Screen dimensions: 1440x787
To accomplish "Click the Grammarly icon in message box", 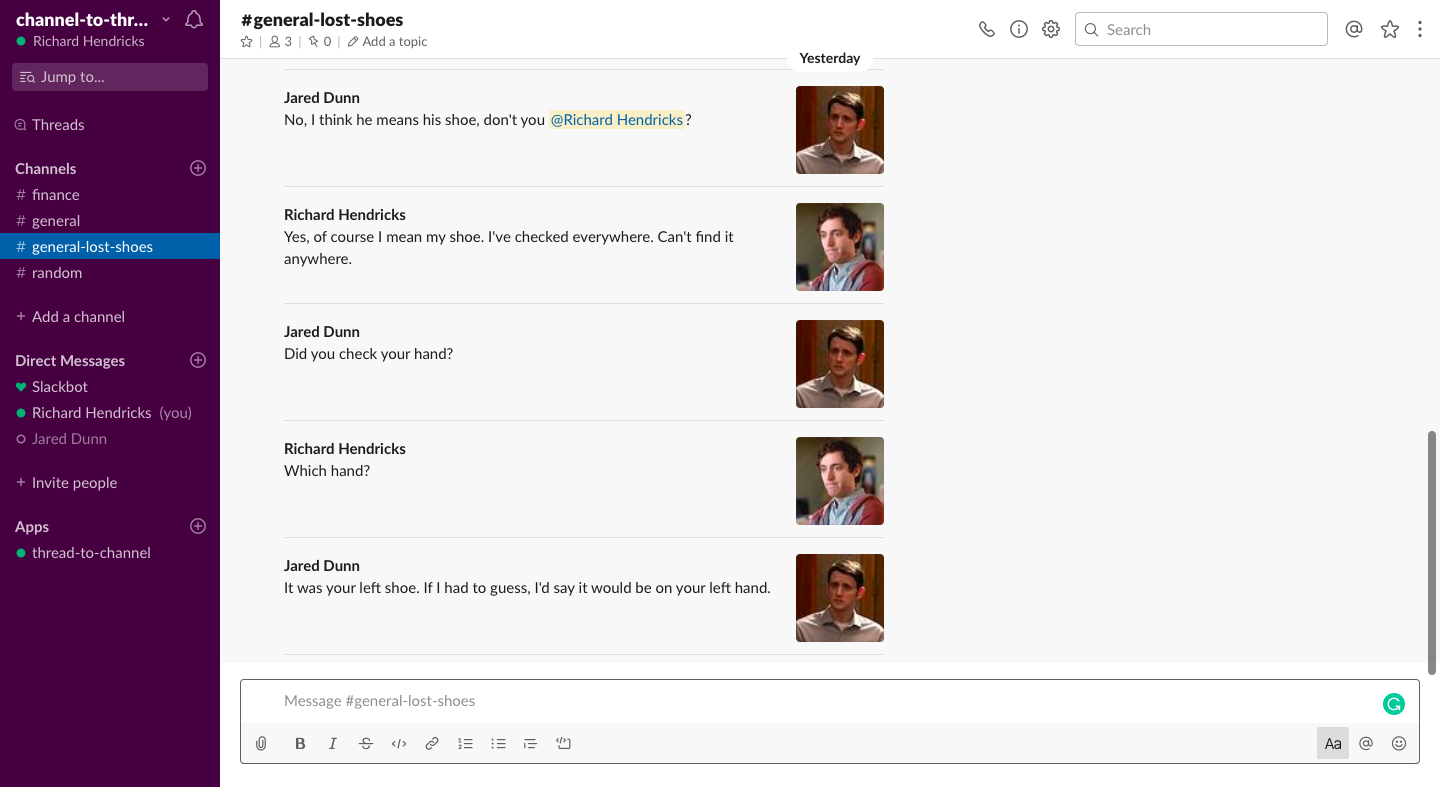I will point(1394,704).
